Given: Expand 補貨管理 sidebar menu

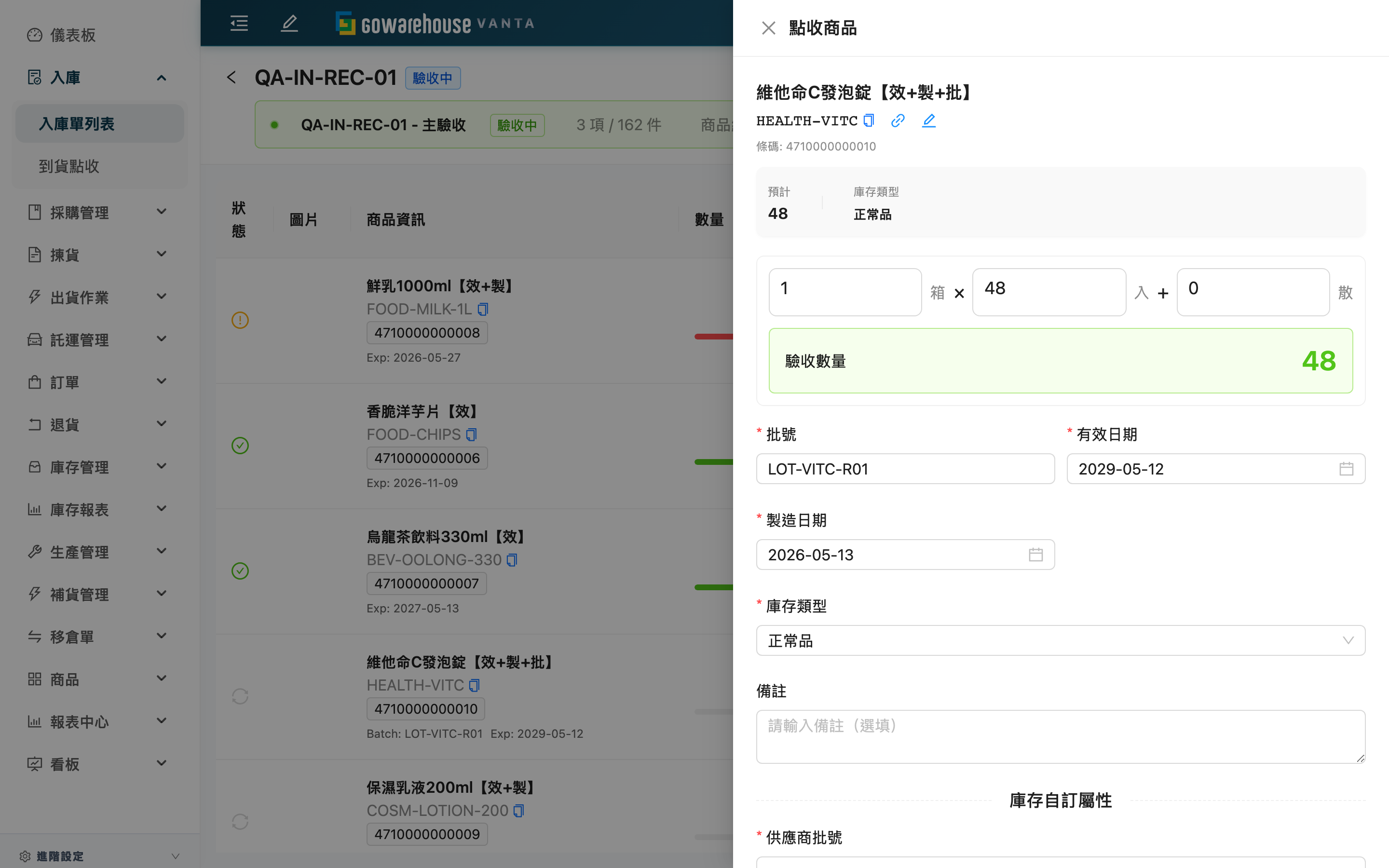Looking at the screenshot, I should point(100,595).
